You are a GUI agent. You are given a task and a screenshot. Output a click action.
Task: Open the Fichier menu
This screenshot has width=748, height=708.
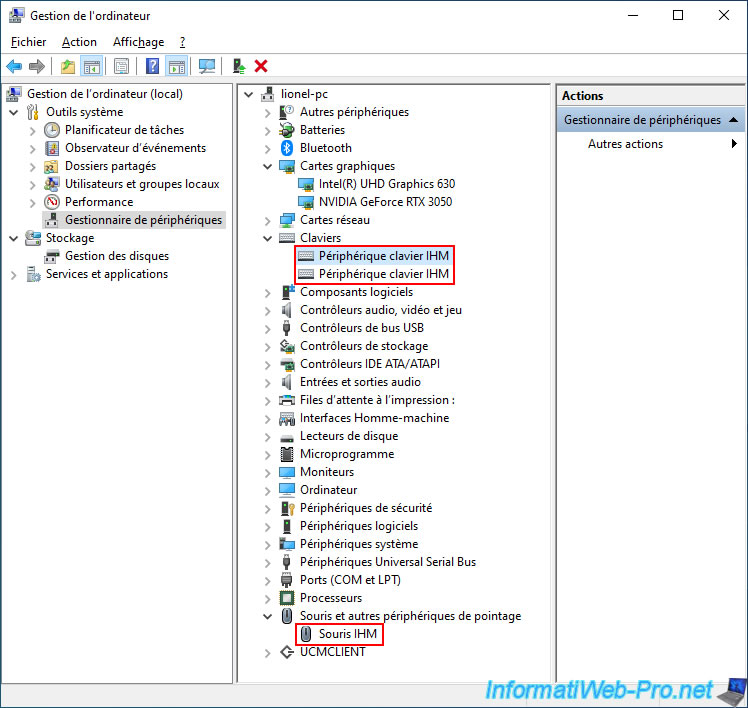click(x=28, y=42)
